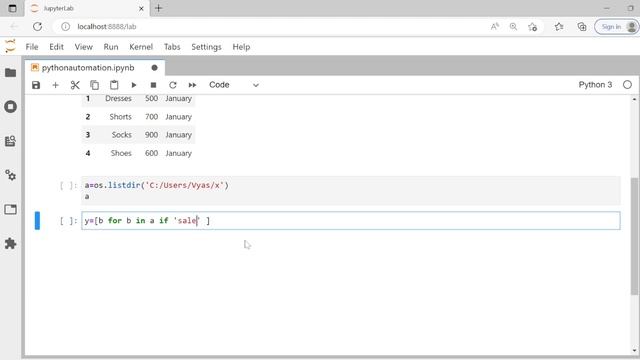This screenshot has width=640, height=360.
Task: Open the Running Terminals and Kernels panel
Action: [11, 107]
